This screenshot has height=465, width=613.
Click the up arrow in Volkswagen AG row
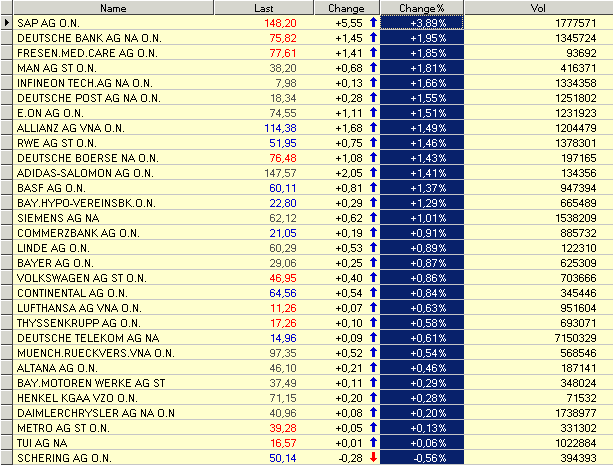[373, 278]
